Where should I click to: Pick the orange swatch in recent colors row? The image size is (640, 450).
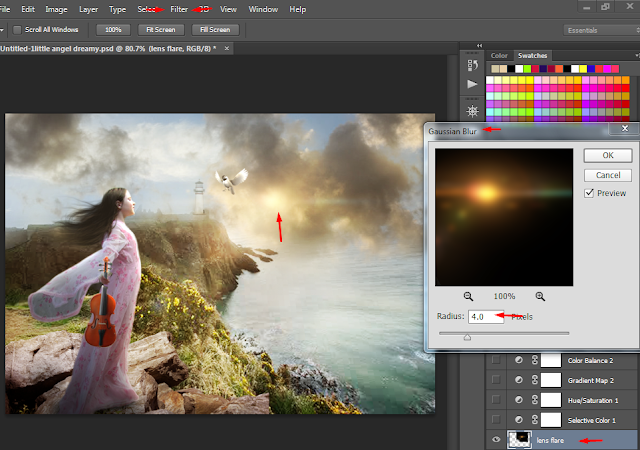[559, 69]
